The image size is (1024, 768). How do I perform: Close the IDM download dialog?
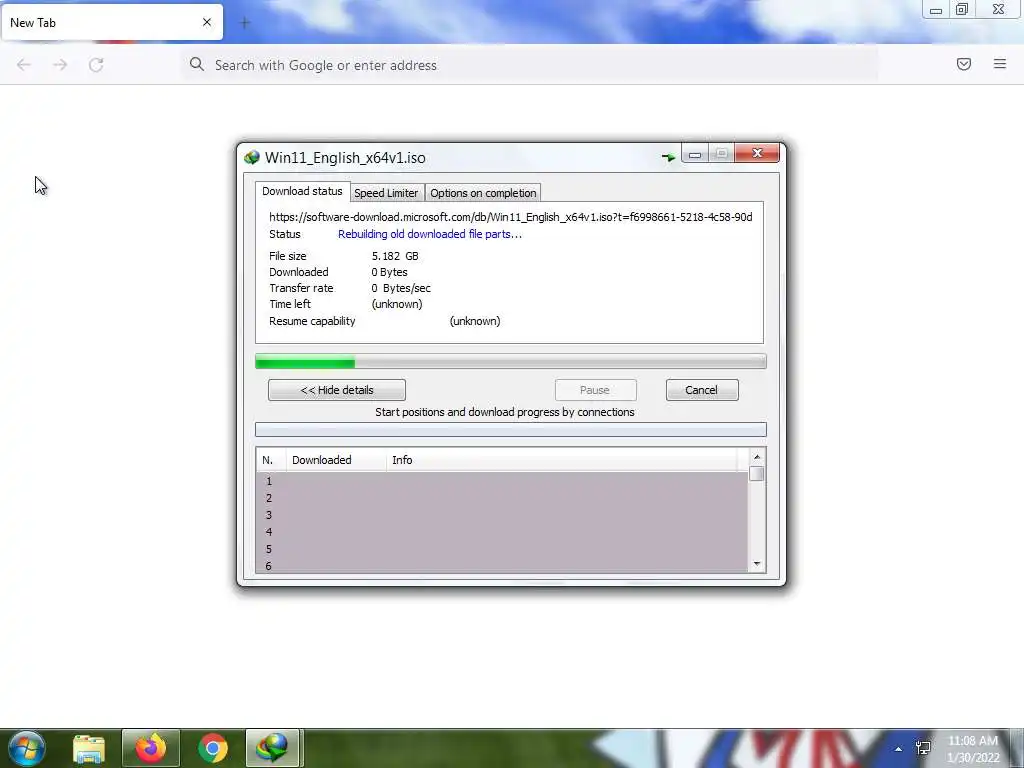click(757, 153)
